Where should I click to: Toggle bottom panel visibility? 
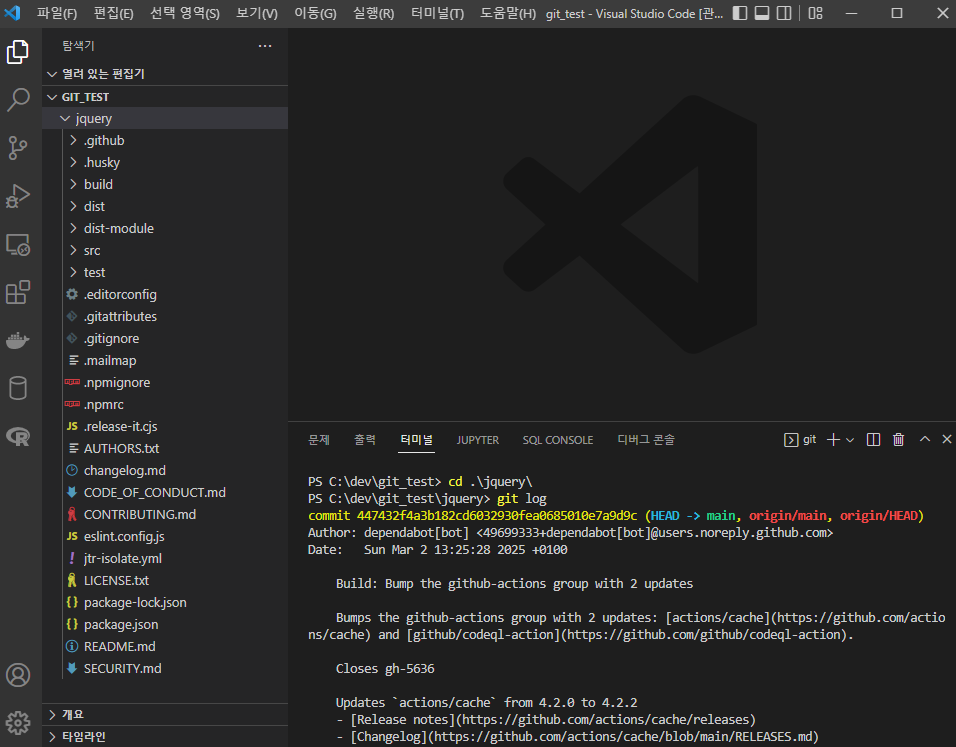pos(762,13)
